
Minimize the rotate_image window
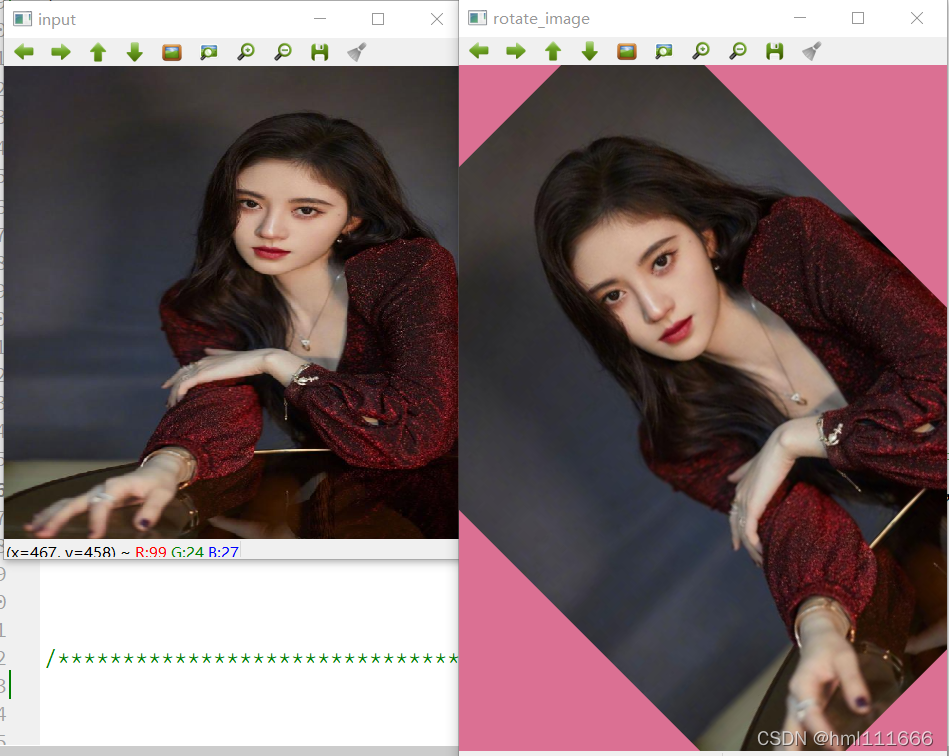pos(800,18)
